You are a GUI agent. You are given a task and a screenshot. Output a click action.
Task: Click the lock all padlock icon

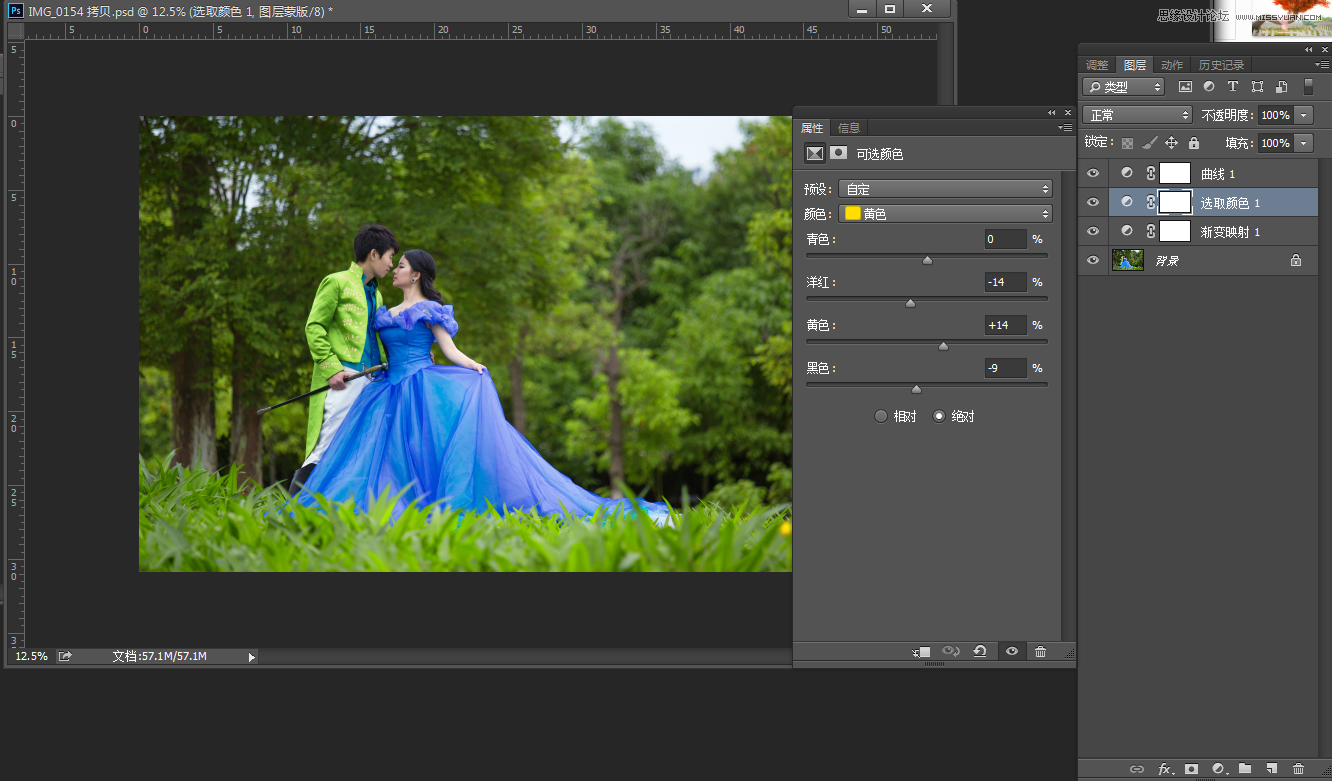(x=1193, y=143)
